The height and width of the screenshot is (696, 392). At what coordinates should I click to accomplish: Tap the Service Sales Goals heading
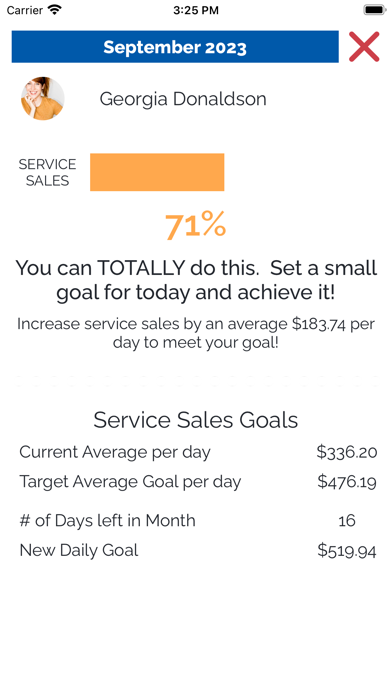tap(196, 420)
